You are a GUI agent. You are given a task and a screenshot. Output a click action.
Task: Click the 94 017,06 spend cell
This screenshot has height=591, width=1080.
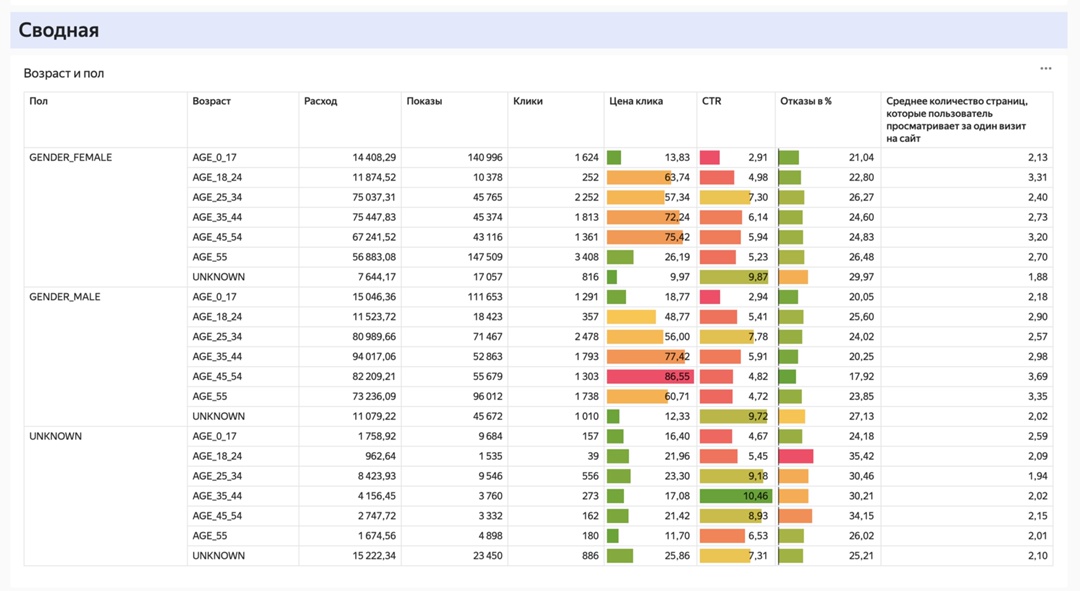click(367, 357)
